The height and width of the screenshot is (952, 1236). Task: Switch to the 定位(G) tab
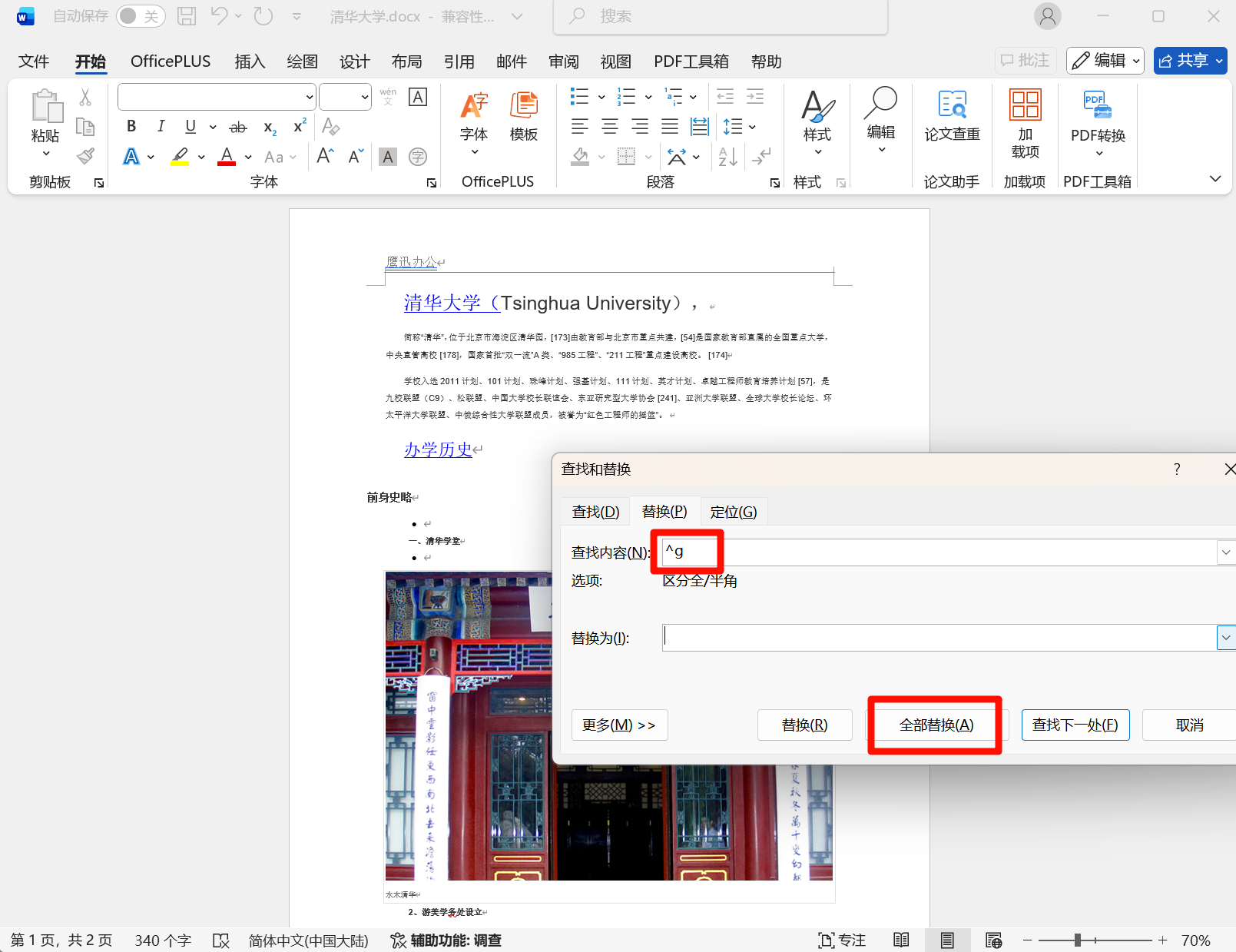point(734,511)
